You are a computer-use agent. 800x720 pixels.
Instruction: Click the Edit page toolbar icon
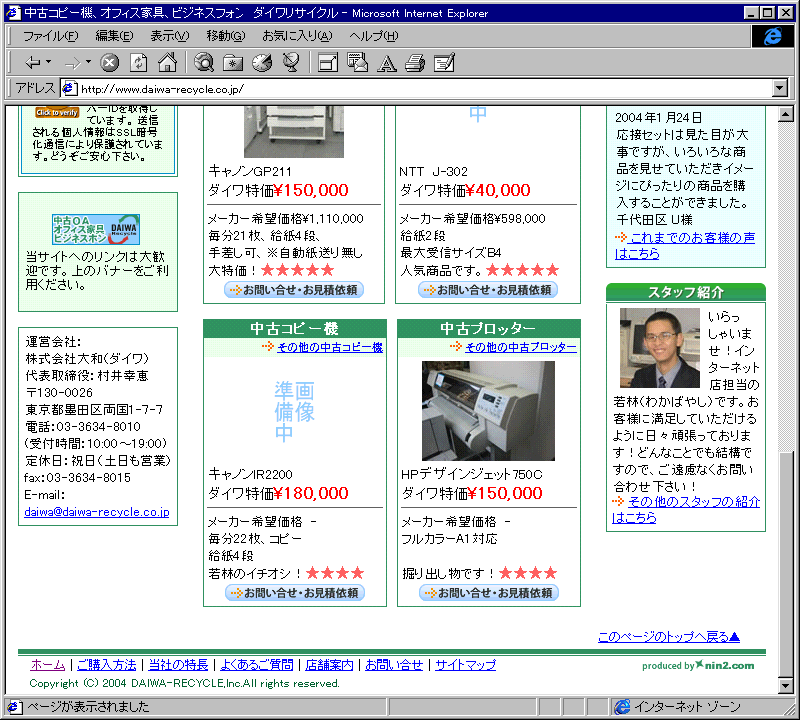coord(444,63)
